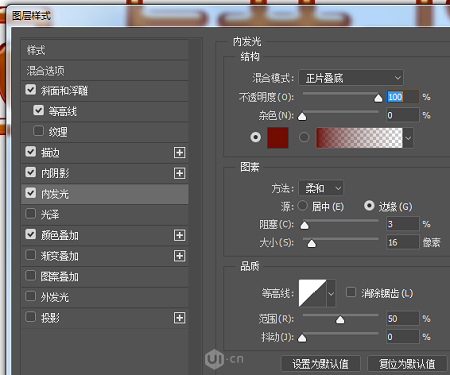
Task: Click 大小 value field showing 16
Action: click(403, 242)
